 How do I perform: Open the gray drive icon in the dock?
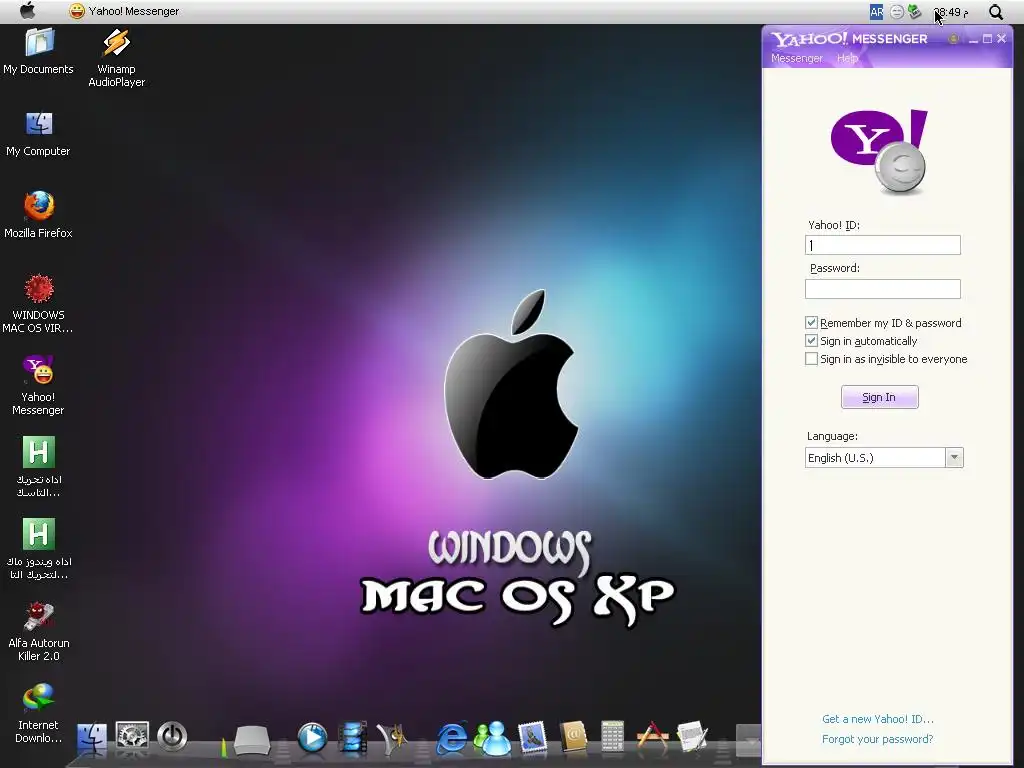click(x=252, y=740)
